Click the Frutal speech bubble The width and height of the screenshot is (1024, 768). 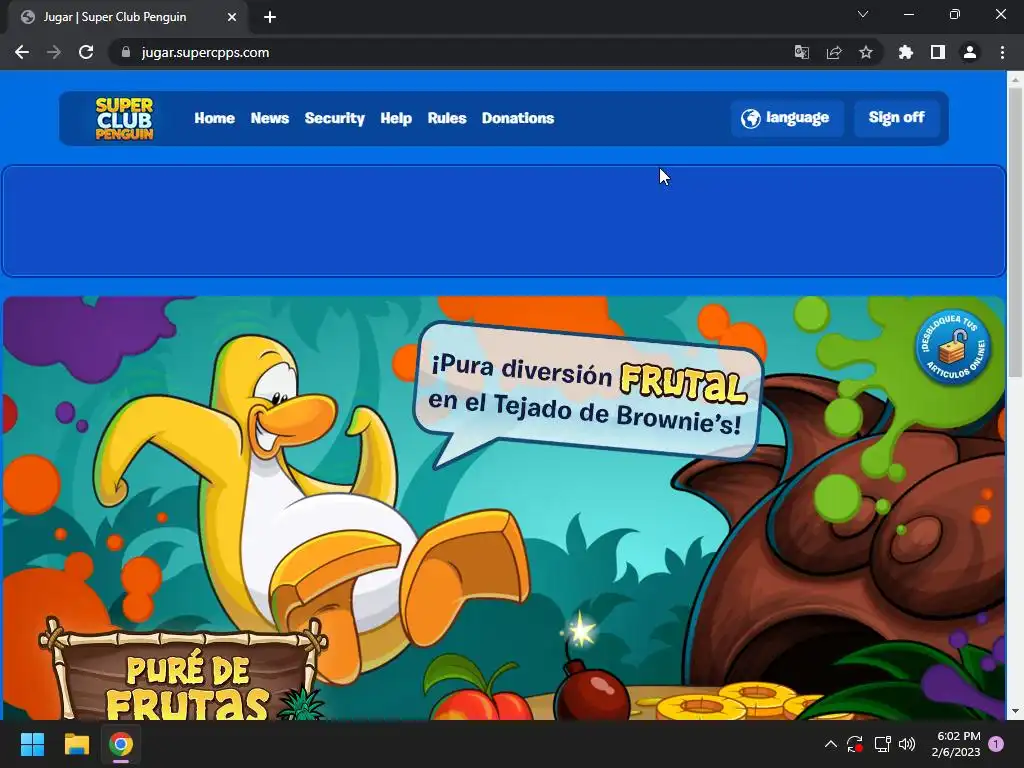coord(586,392)
